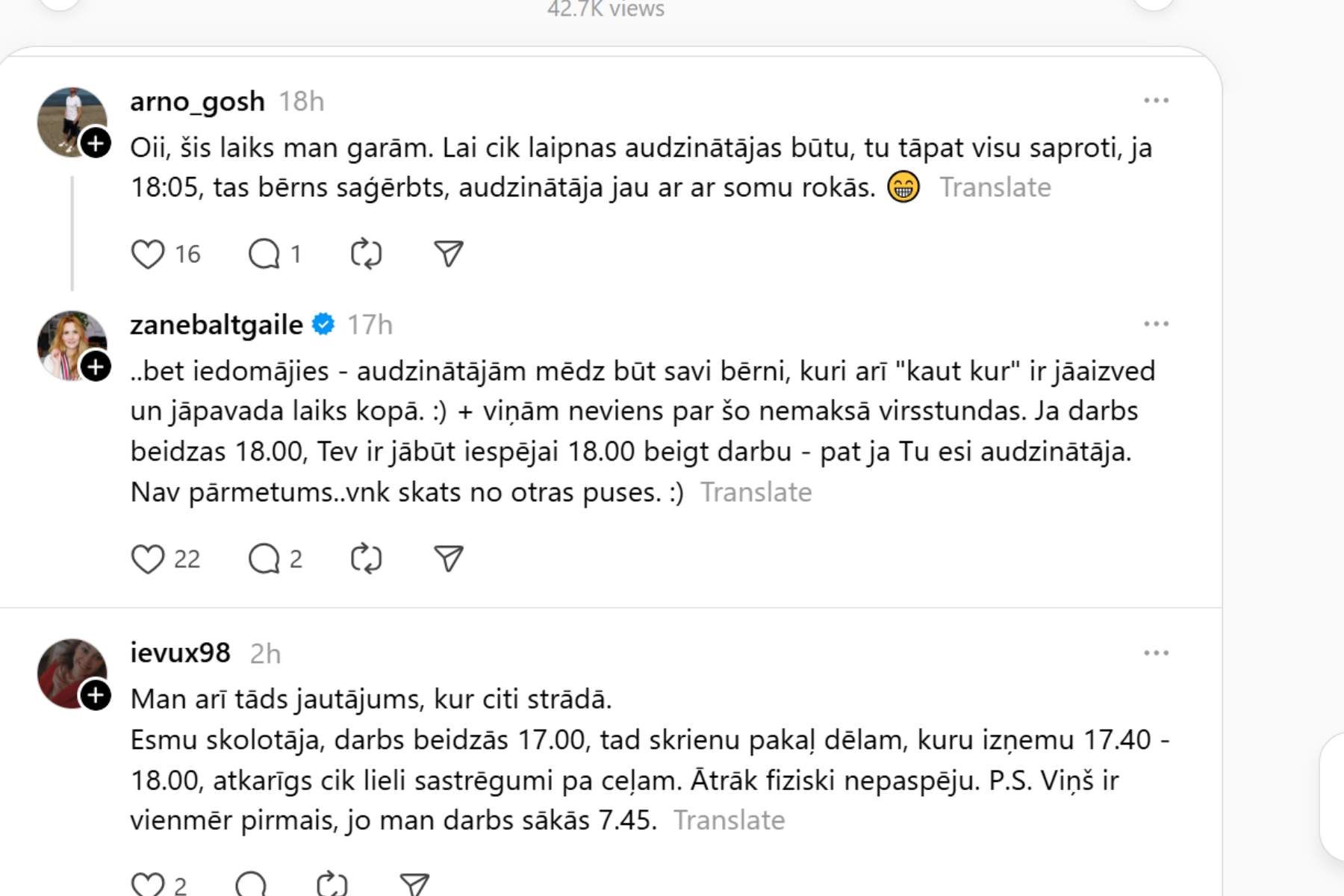1344x896 pixels.
Task: Reply to zanebaltgaile's comment bubble icon
Action: click(264, 559)
